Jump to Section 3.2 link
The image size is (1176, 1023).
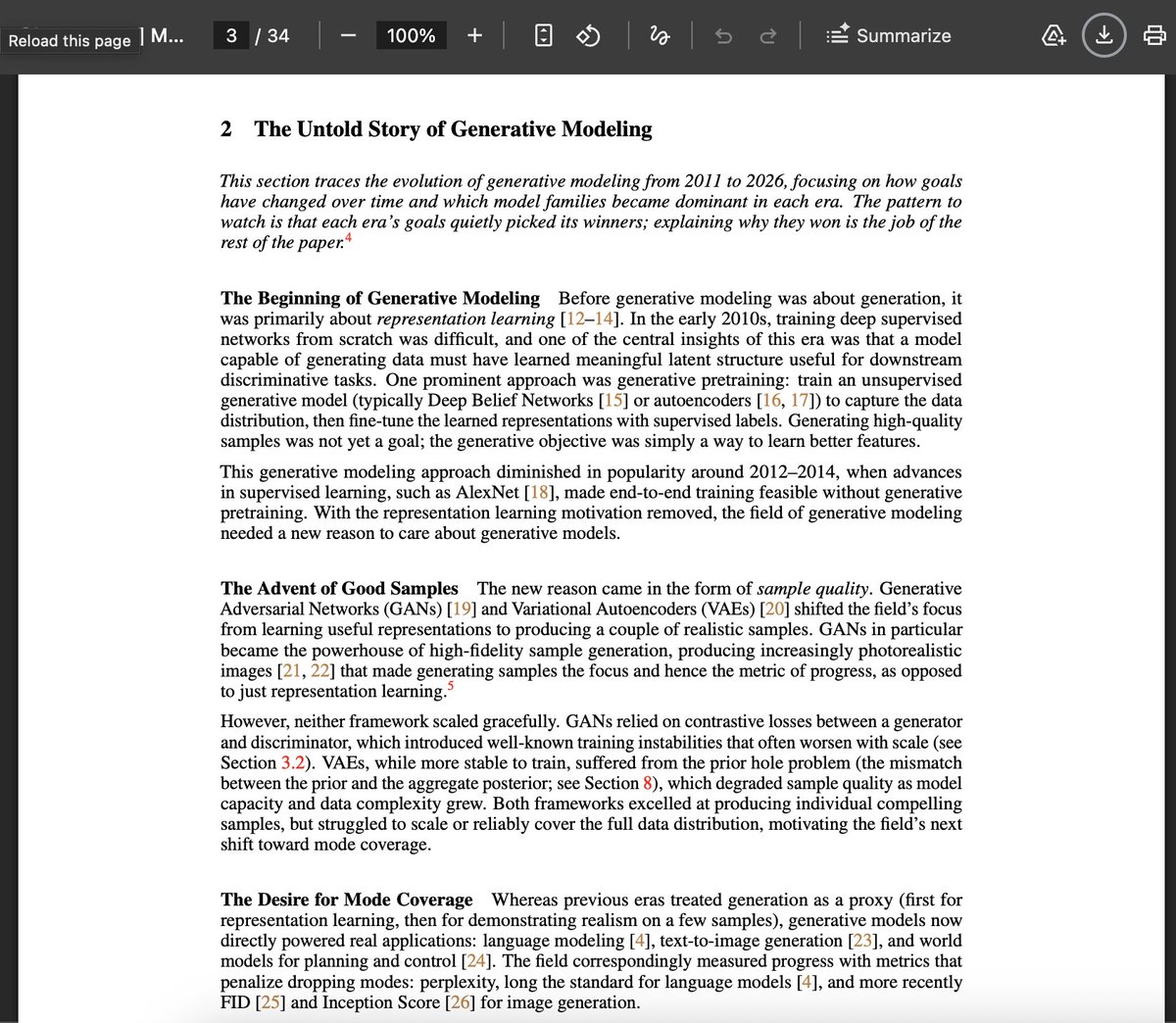click(x=293, y=762)
